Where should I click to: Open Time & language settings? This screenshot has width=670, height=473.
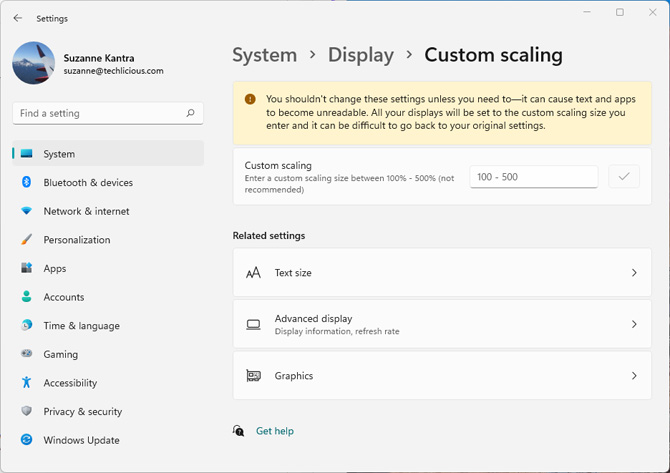click(108, 325)
